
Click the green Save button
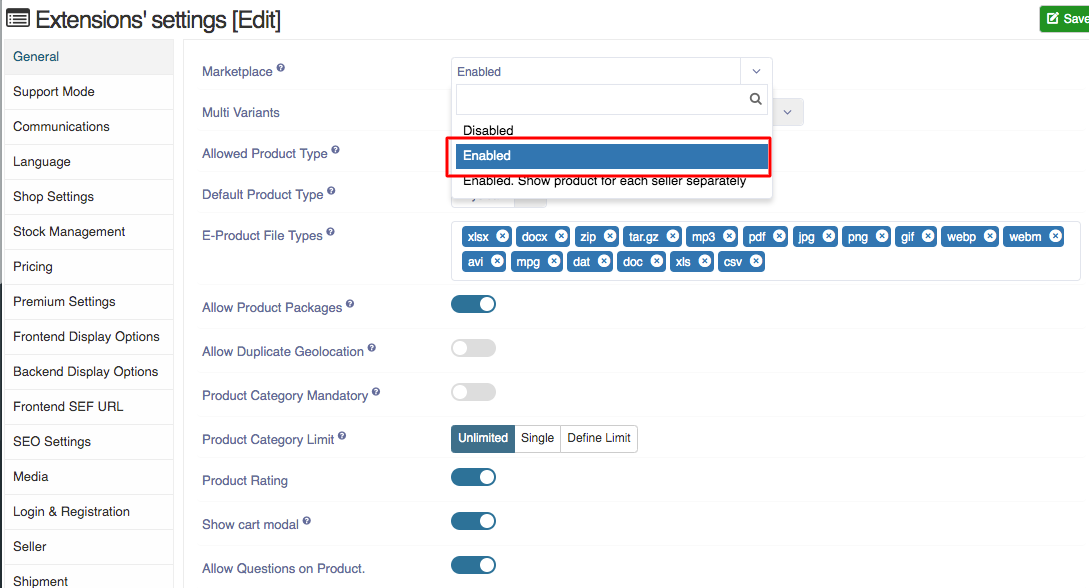coord(1065,19)
